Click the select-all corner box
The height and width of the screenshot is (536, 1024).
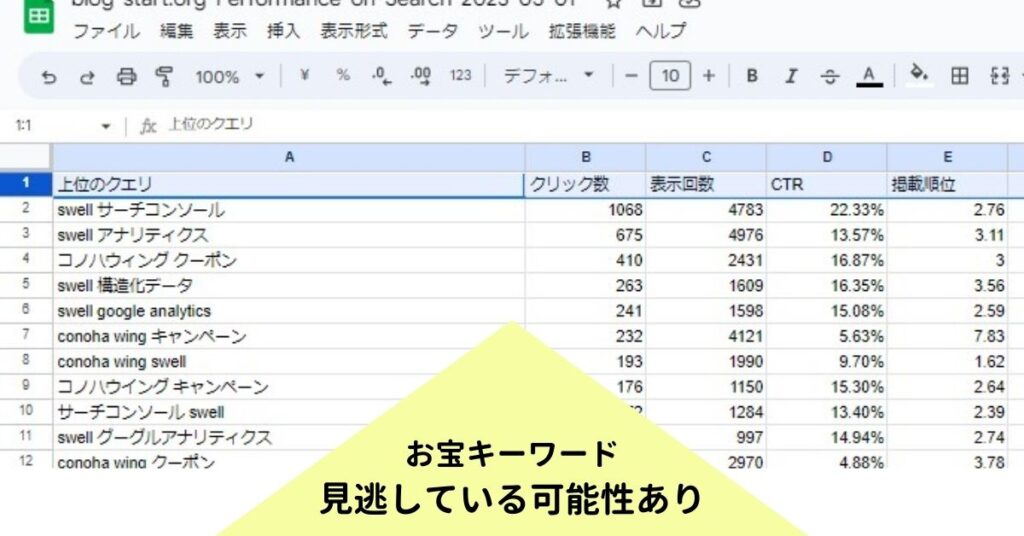click(x=25, y=157)
